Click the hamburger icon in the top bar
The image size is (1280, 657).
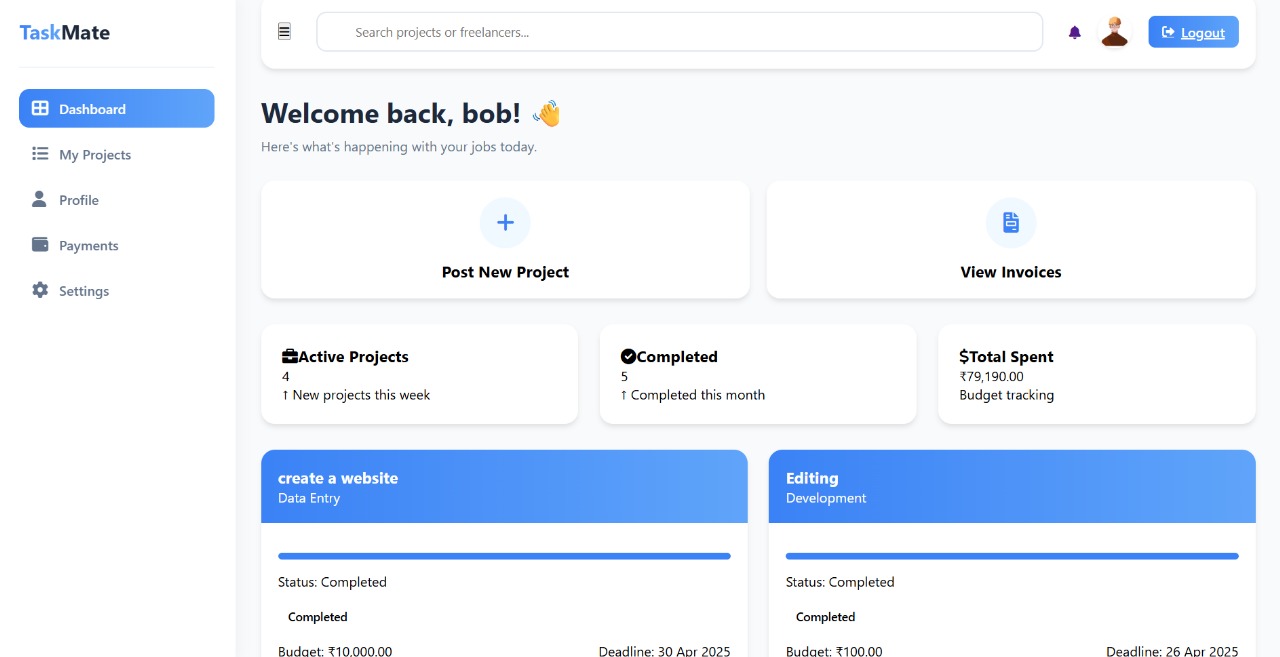point(284,31)
